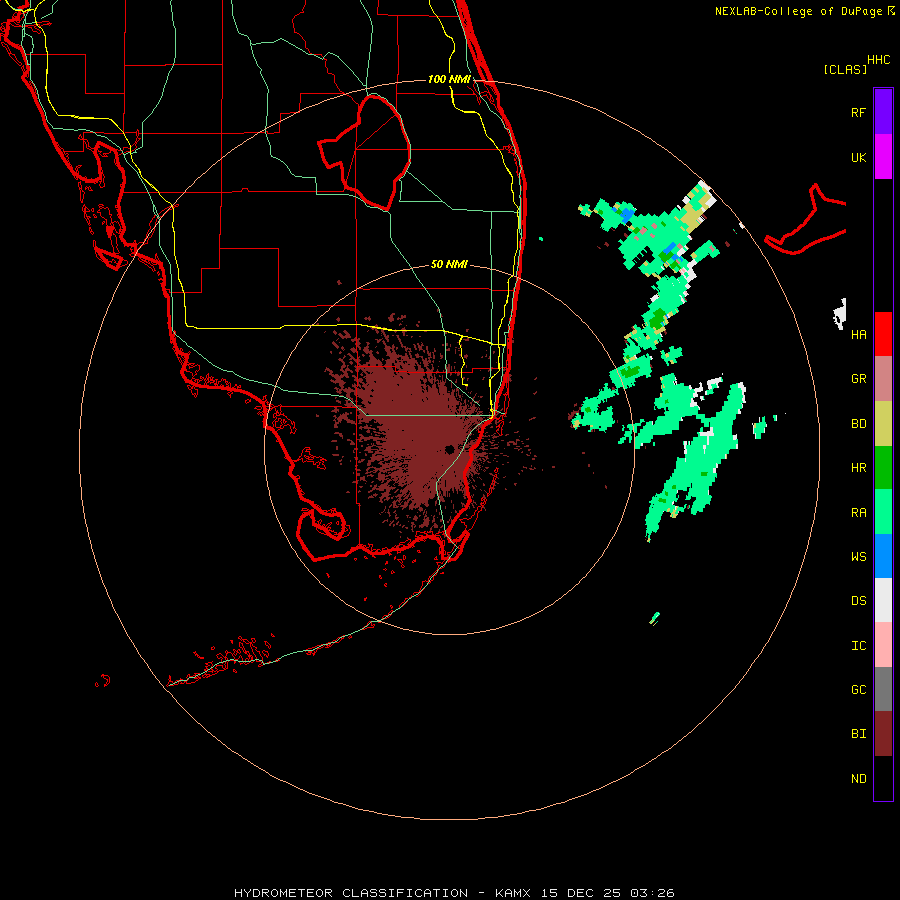
Task: Click the BI brown legend swatch
Action: [x=883, y=734]
